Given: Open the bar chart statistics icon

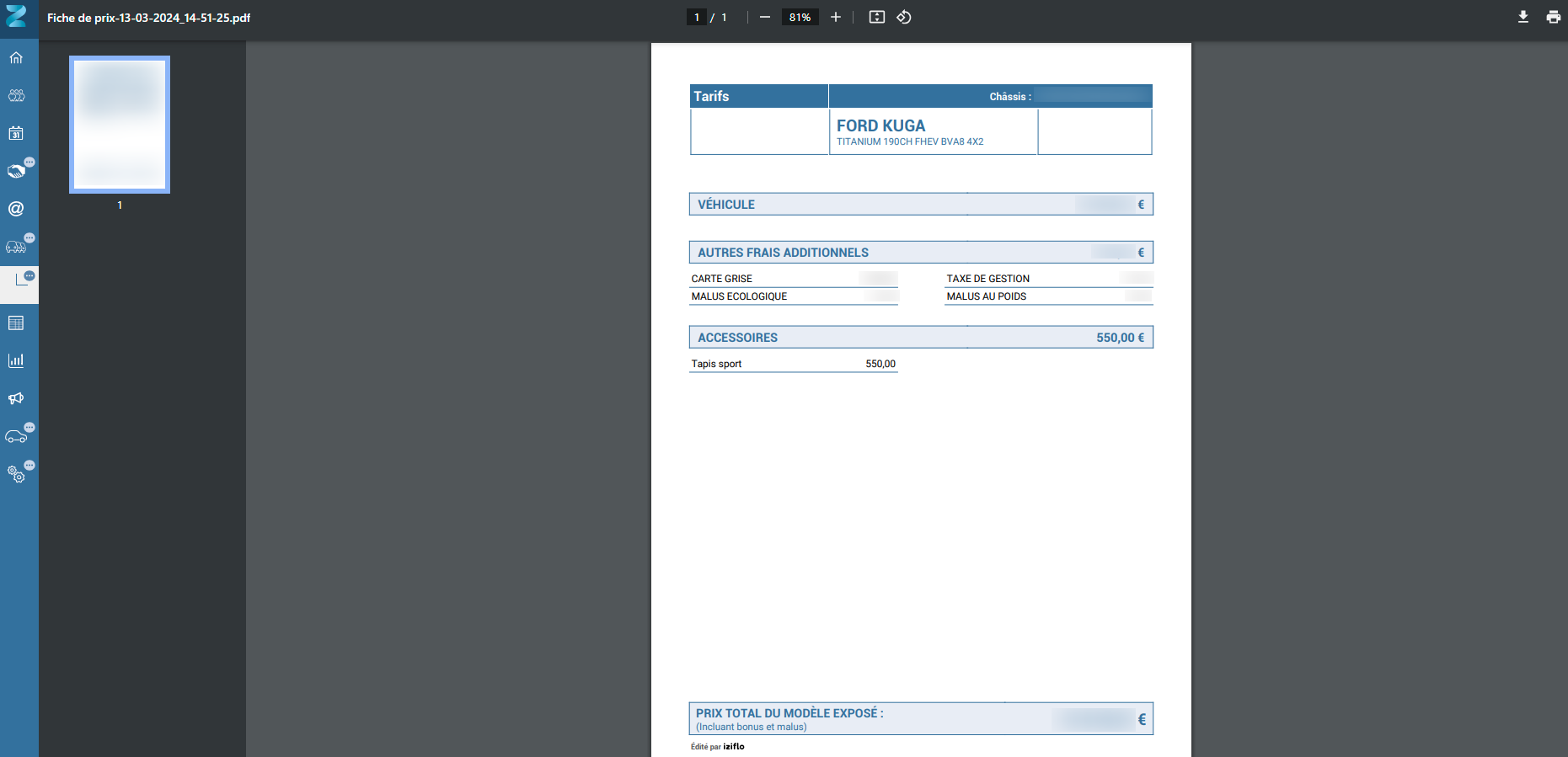Looking at the screenshot, I should pyautogui.click(x=16, y=360).
